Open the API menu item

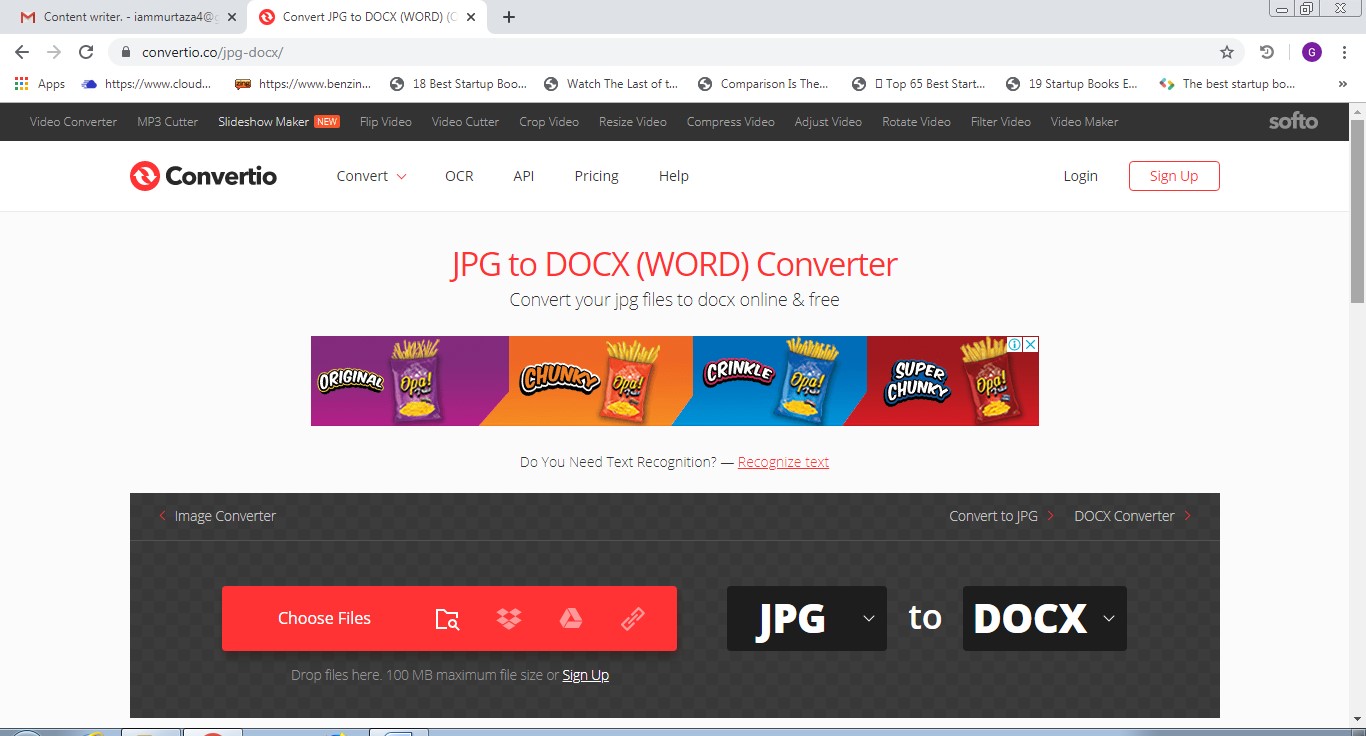524,176
